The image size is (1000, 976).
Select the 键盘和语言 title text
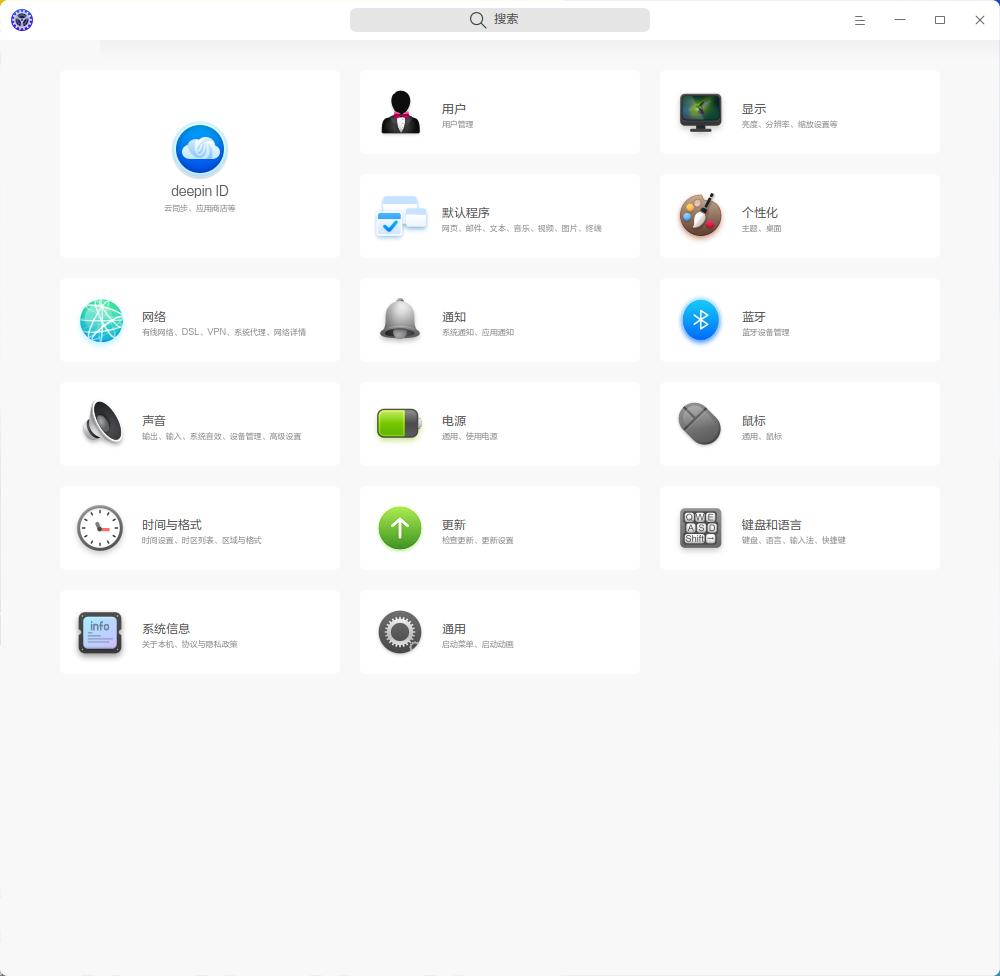772,525
